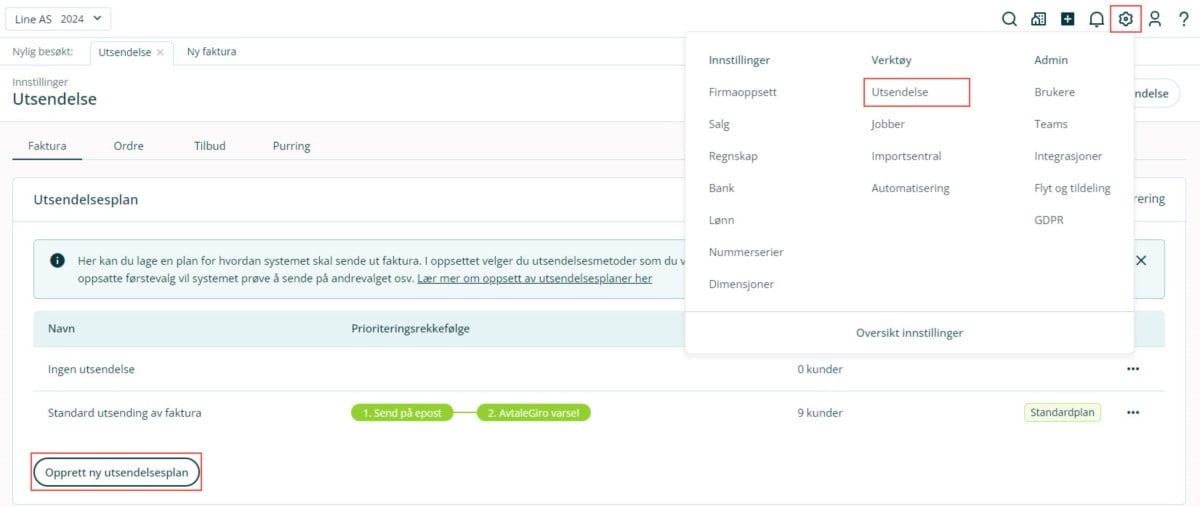Dismiss the info banner with X
The image size is (1200, 507).
point(1140,260)
